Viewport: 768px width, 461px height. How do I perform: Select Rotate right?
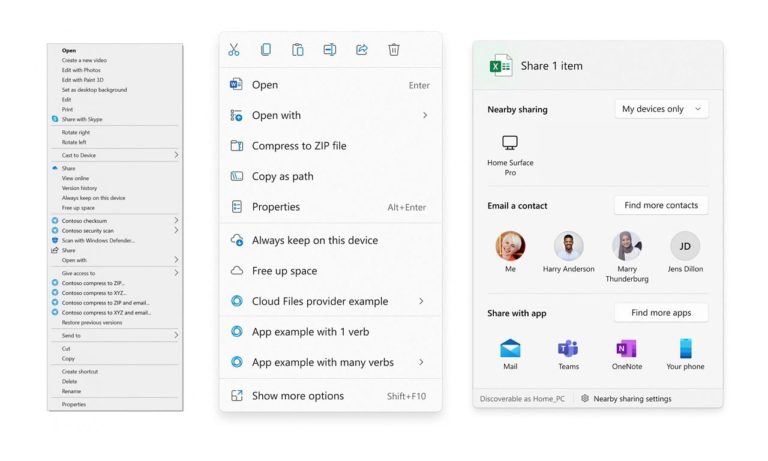click(75, 132)
